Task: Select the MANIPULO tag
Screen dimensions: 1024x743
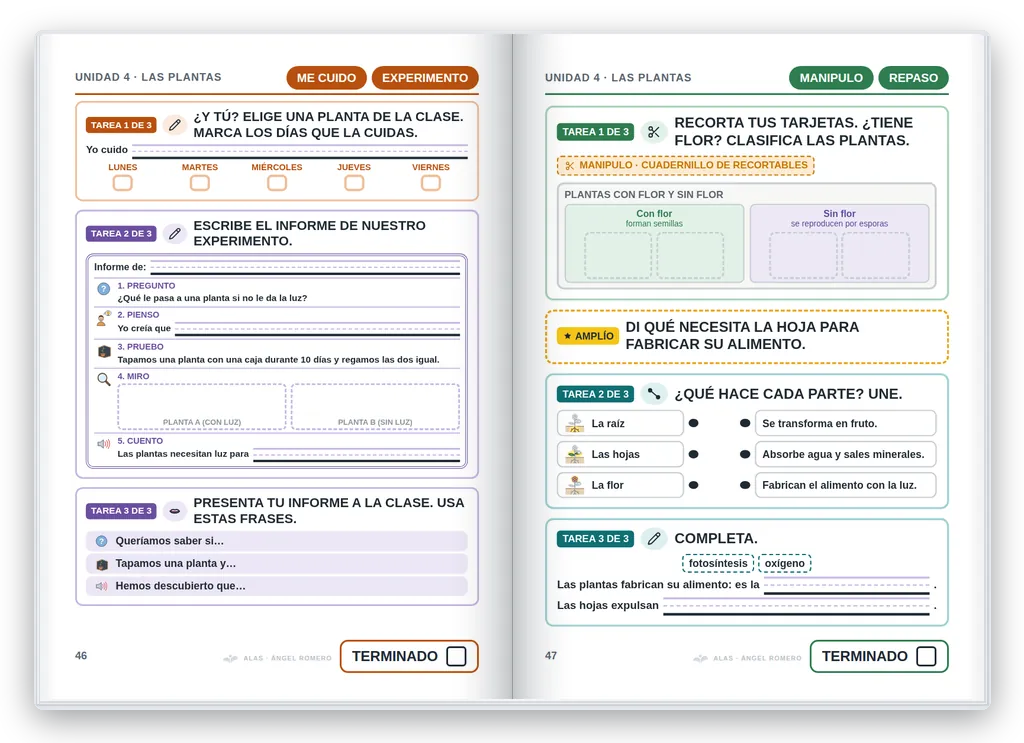Action: (831, 78)
